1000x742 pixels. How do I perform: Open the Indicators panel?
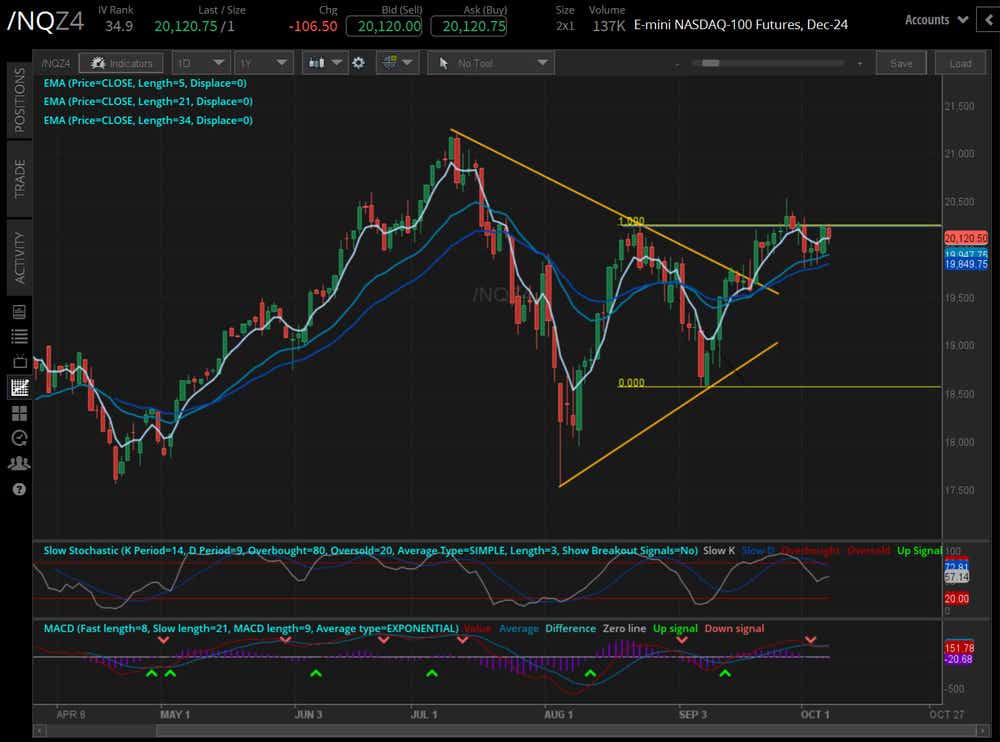(x=121, y=63)
